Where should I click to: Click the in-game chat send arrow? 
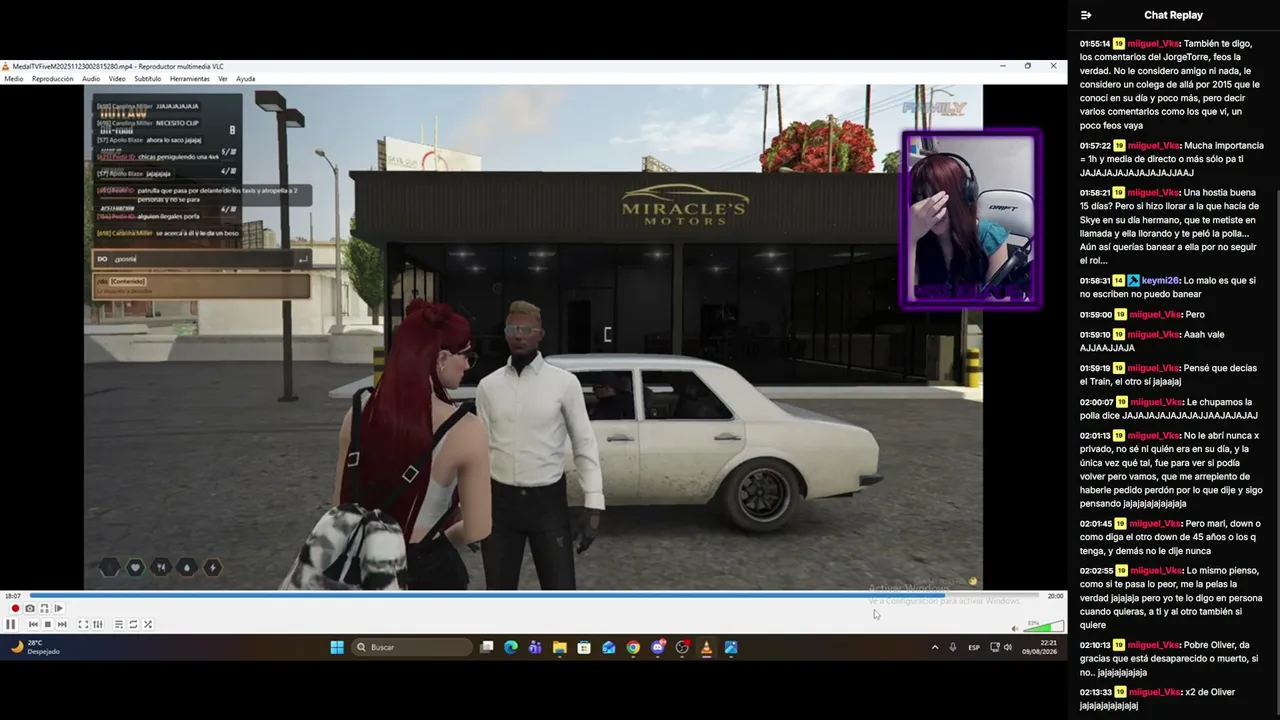[302, 259]
